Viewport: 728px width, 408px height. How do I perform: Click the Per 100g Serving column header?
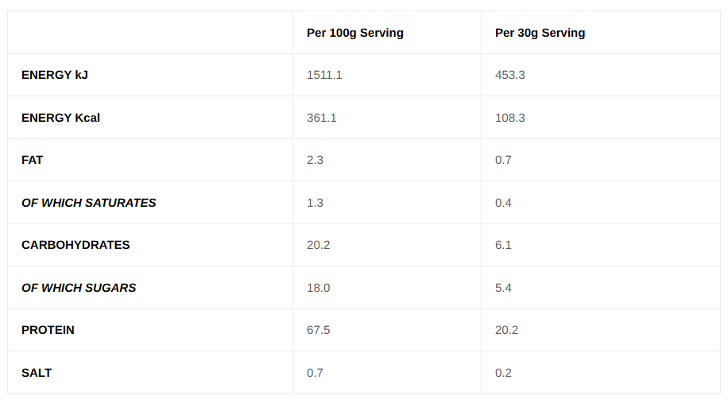click(x=355, y=33)
